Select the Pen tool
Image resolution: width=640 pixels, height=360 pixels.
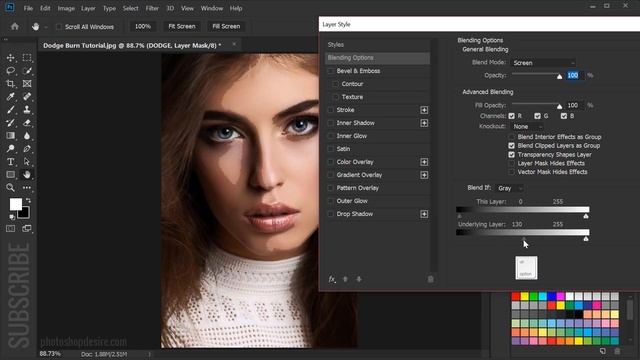coord(27,149)
